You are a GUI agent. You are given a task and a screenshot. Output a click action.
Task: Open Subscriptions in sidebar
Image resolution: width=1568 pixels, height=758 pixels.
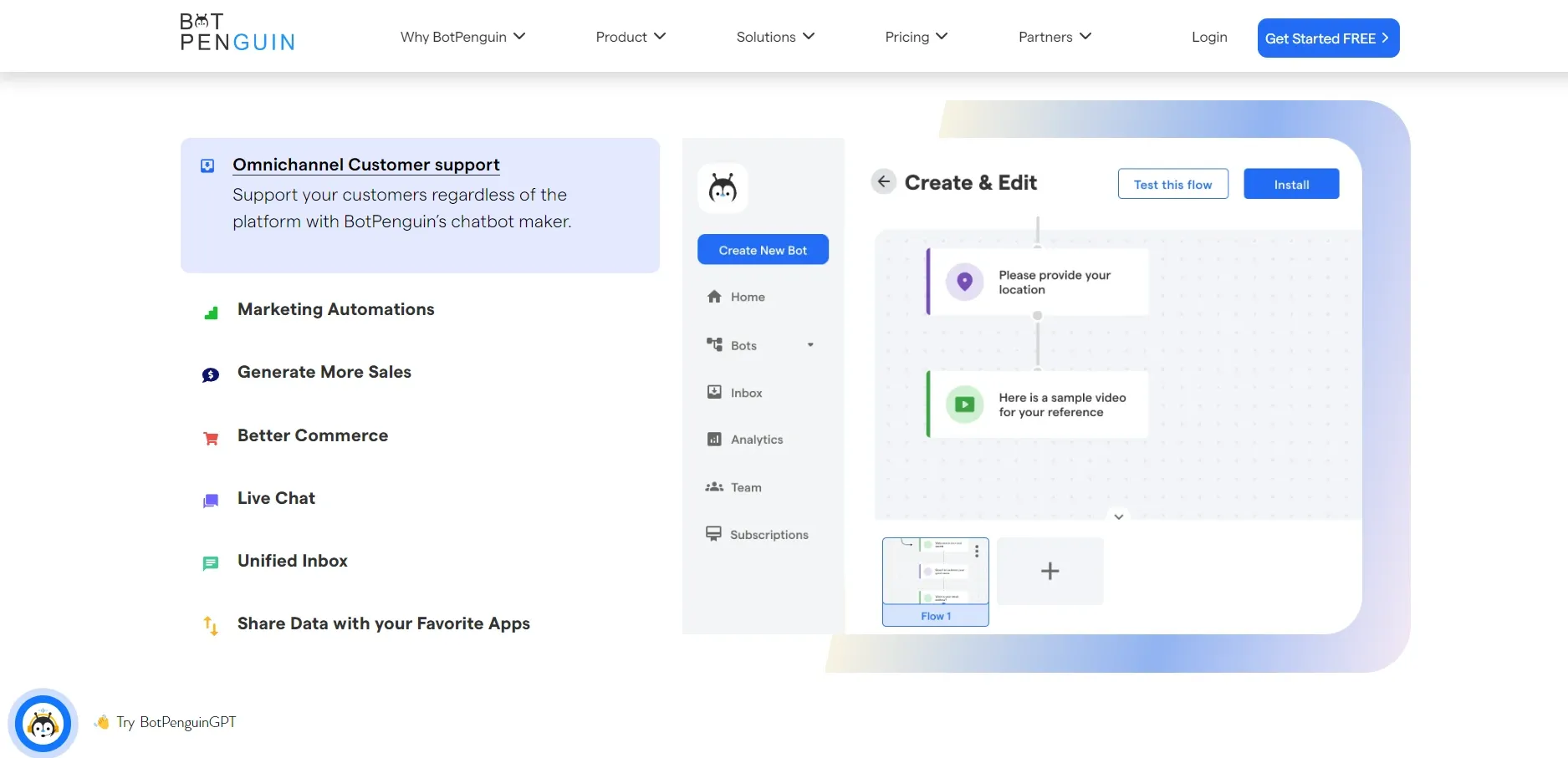[769, 535]
